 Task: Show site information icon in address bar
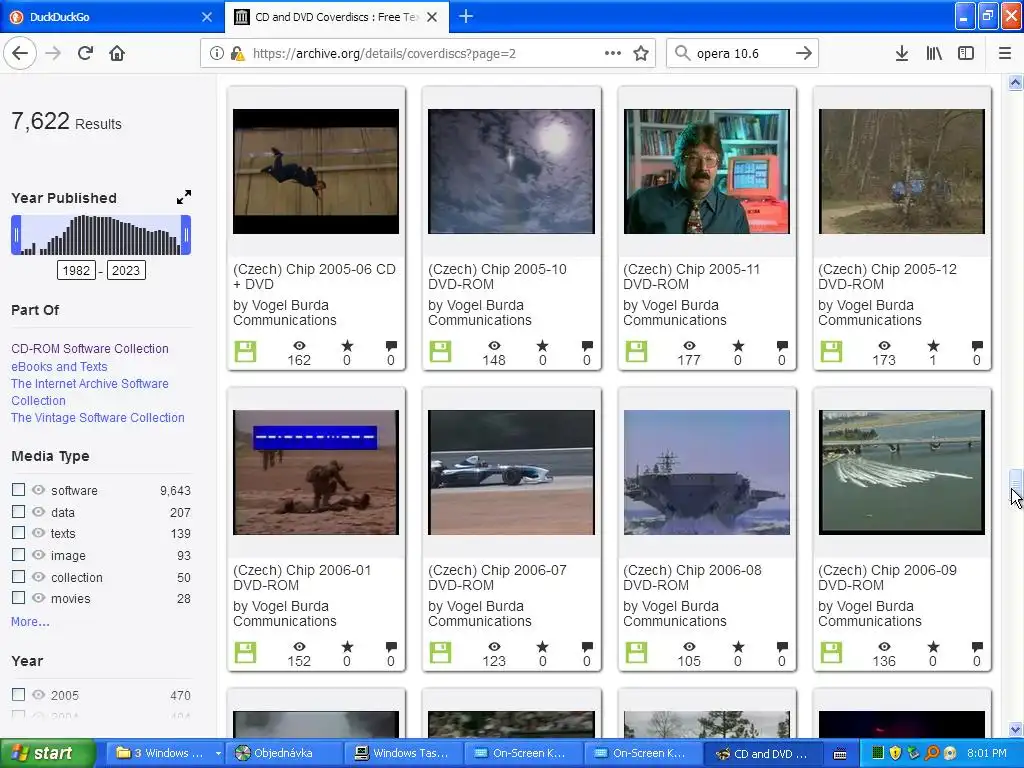tap(216, 54)
